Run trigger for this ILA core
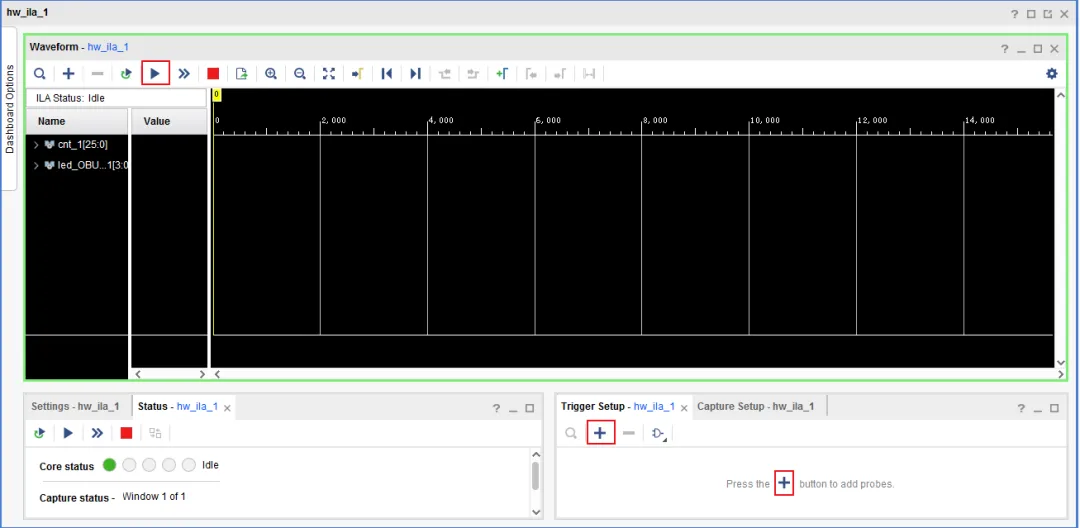 pyautogui.click(x=155, y=74)
